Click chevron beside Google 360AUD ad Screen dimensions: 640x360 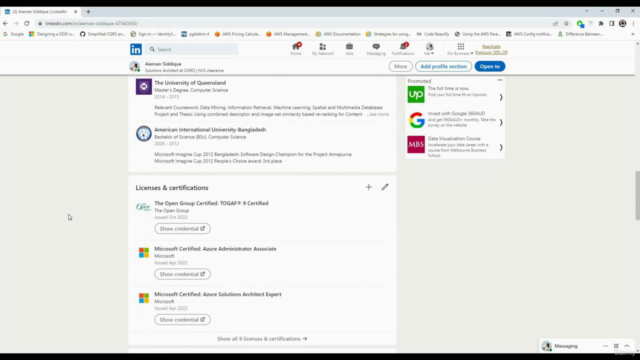click(501, 122)
